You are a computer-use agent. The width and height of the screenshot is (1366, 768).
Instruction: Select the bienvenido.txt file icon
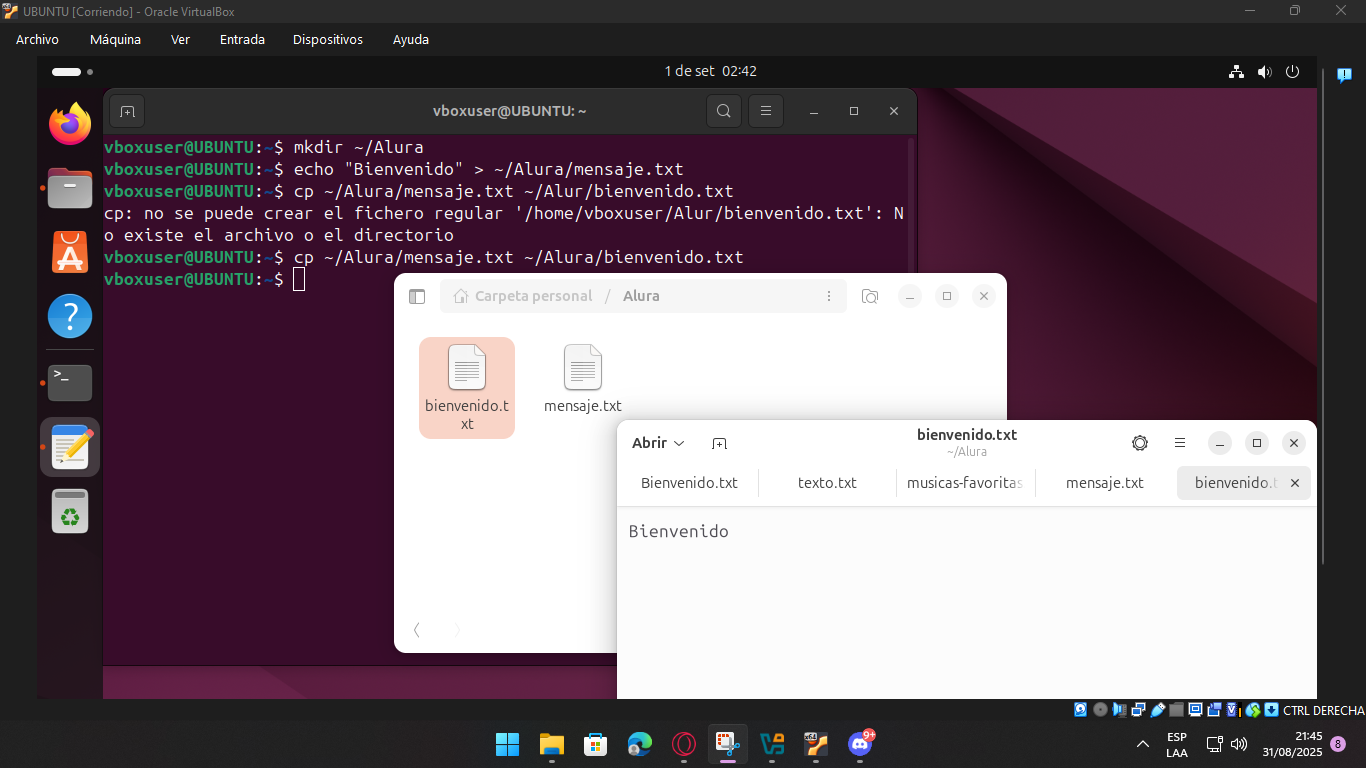click(467, 388)
